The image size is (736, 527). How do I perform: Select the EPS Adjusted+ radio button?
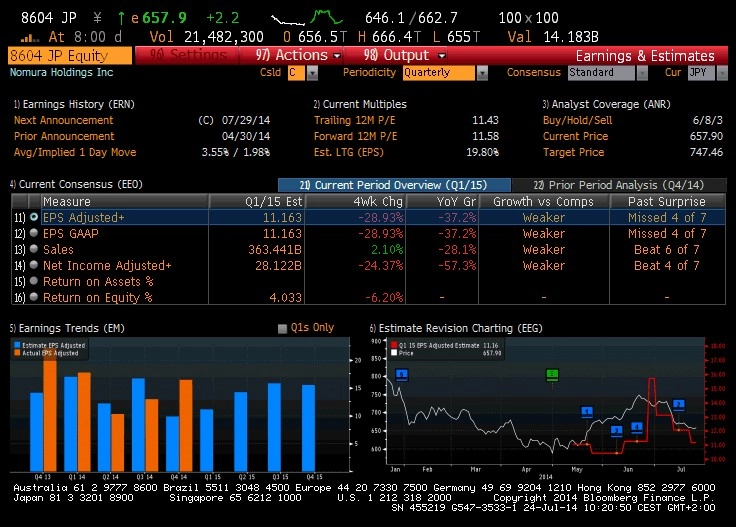(x=34, y=217)
